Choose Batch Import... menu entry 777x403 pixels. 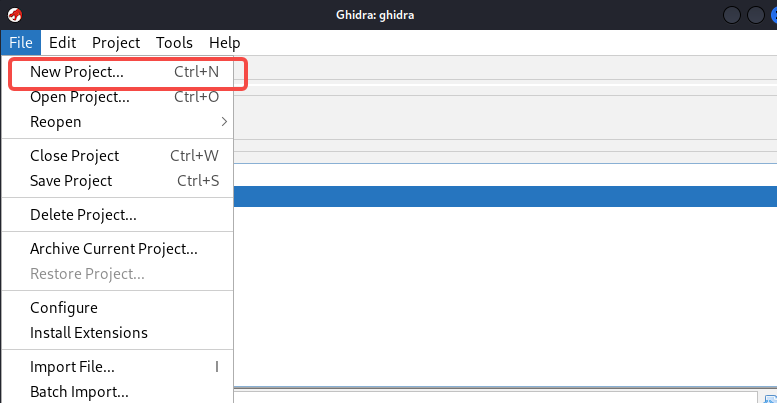pyautogui.click(x=117, y=392)
